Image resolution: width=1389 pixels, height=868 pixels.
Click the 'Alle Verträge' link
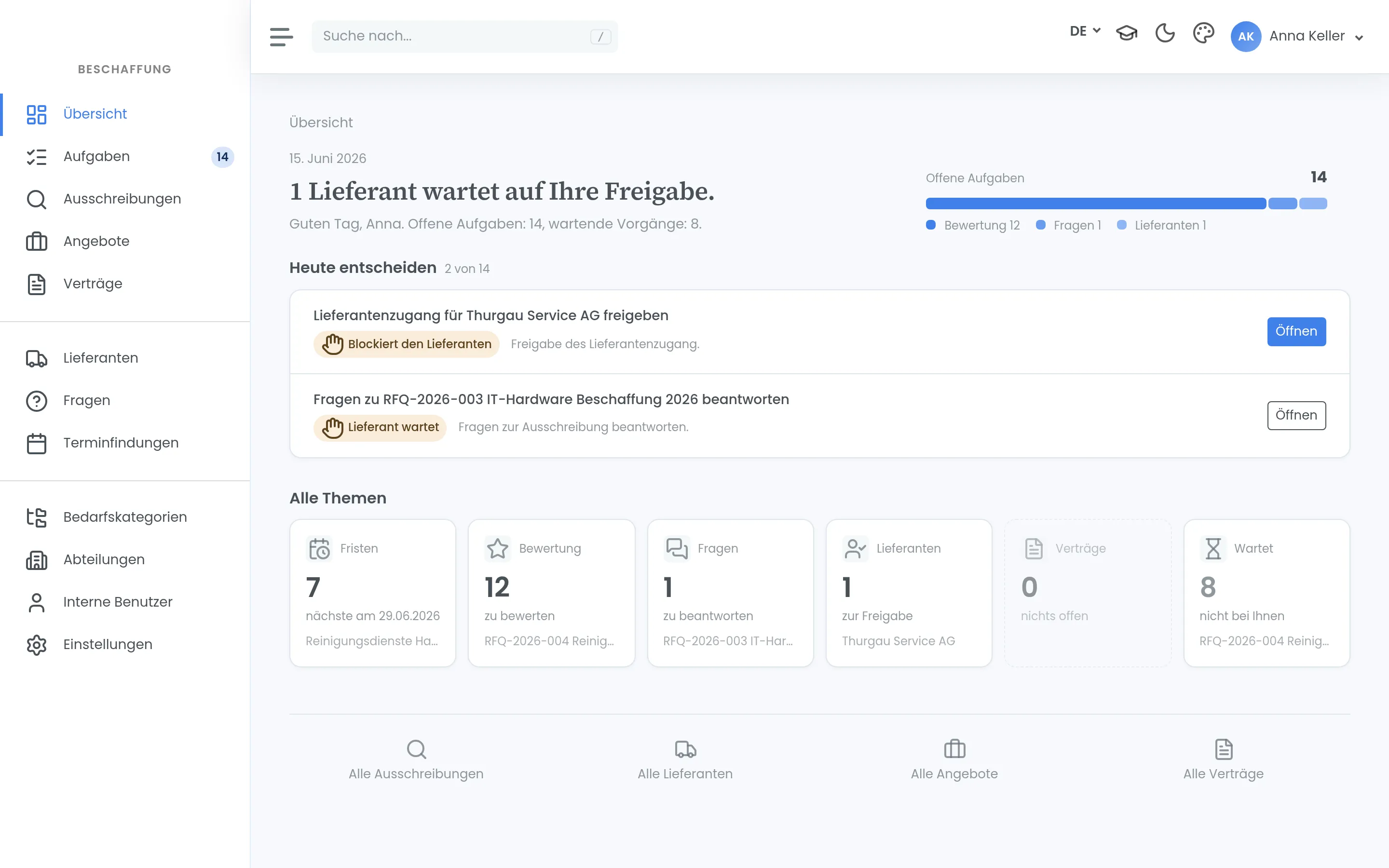coord(1223,774)
